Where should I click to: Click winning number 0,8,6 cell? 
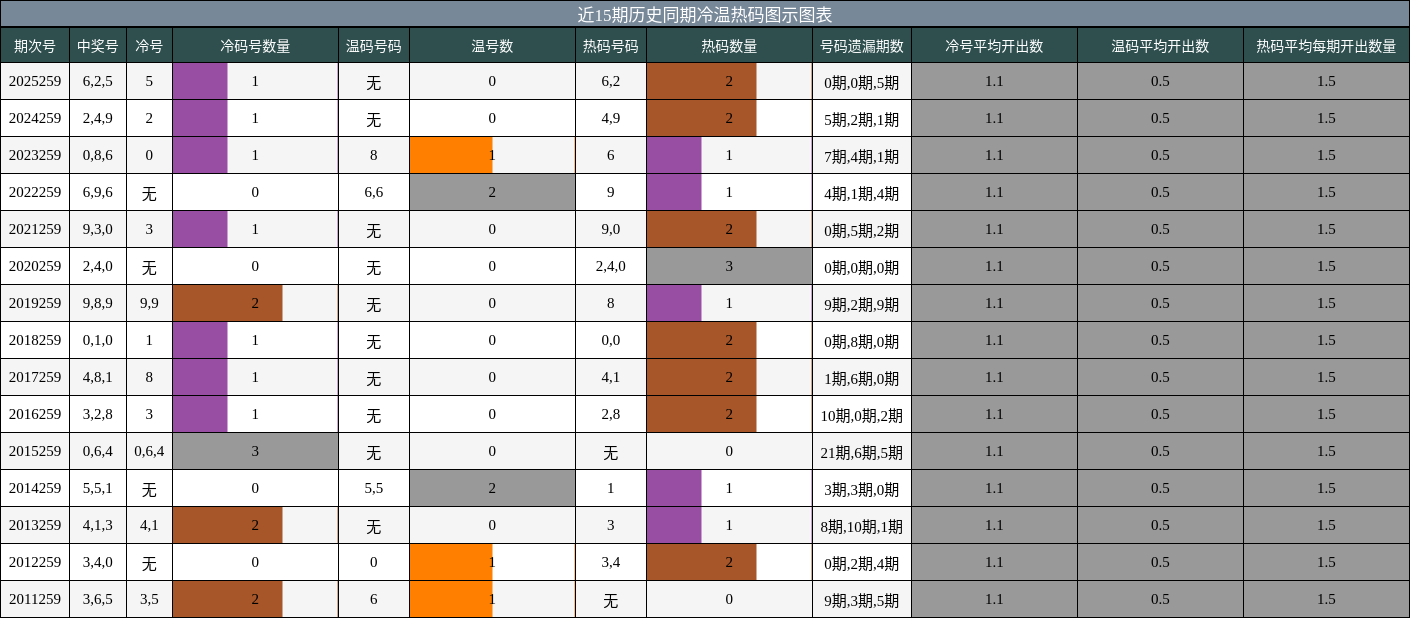(98, 155)
